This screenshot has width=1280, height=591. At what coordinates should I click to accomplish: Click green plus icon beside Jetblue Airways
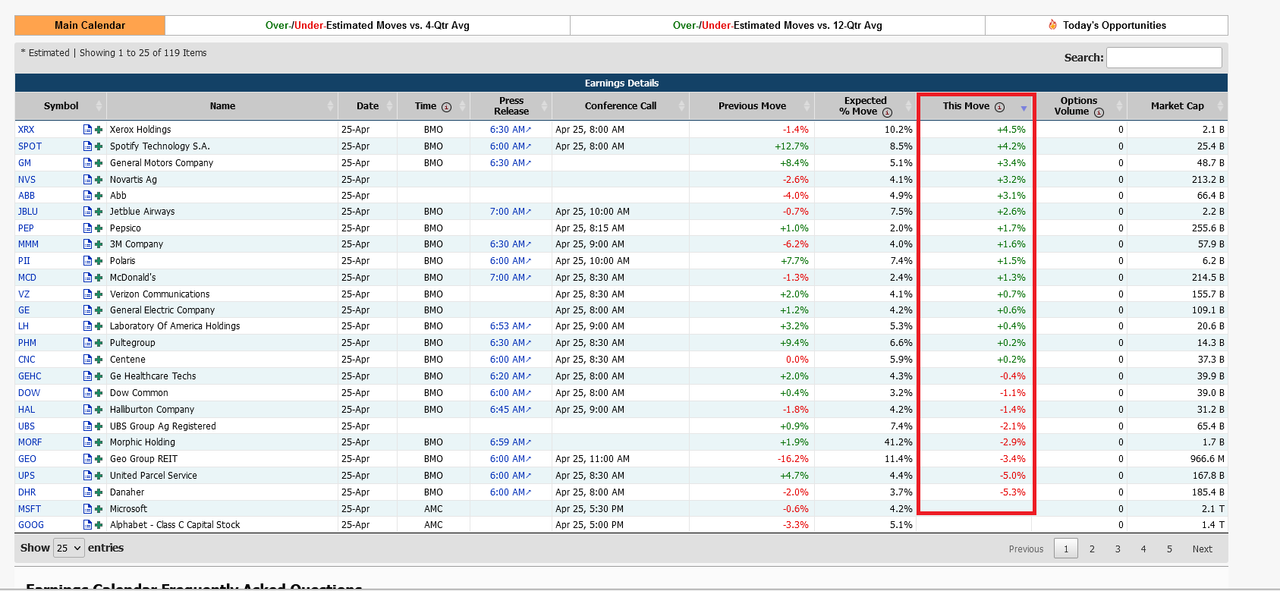click(99, 212)
